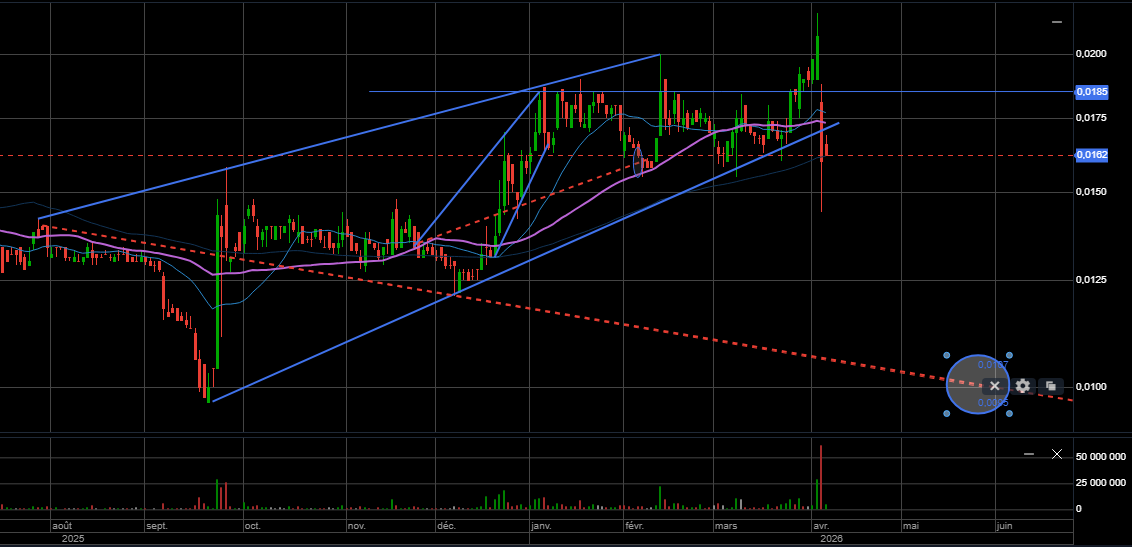Click the mars month label
Screen dimensions: 1132x547
(x=727, y=526)
